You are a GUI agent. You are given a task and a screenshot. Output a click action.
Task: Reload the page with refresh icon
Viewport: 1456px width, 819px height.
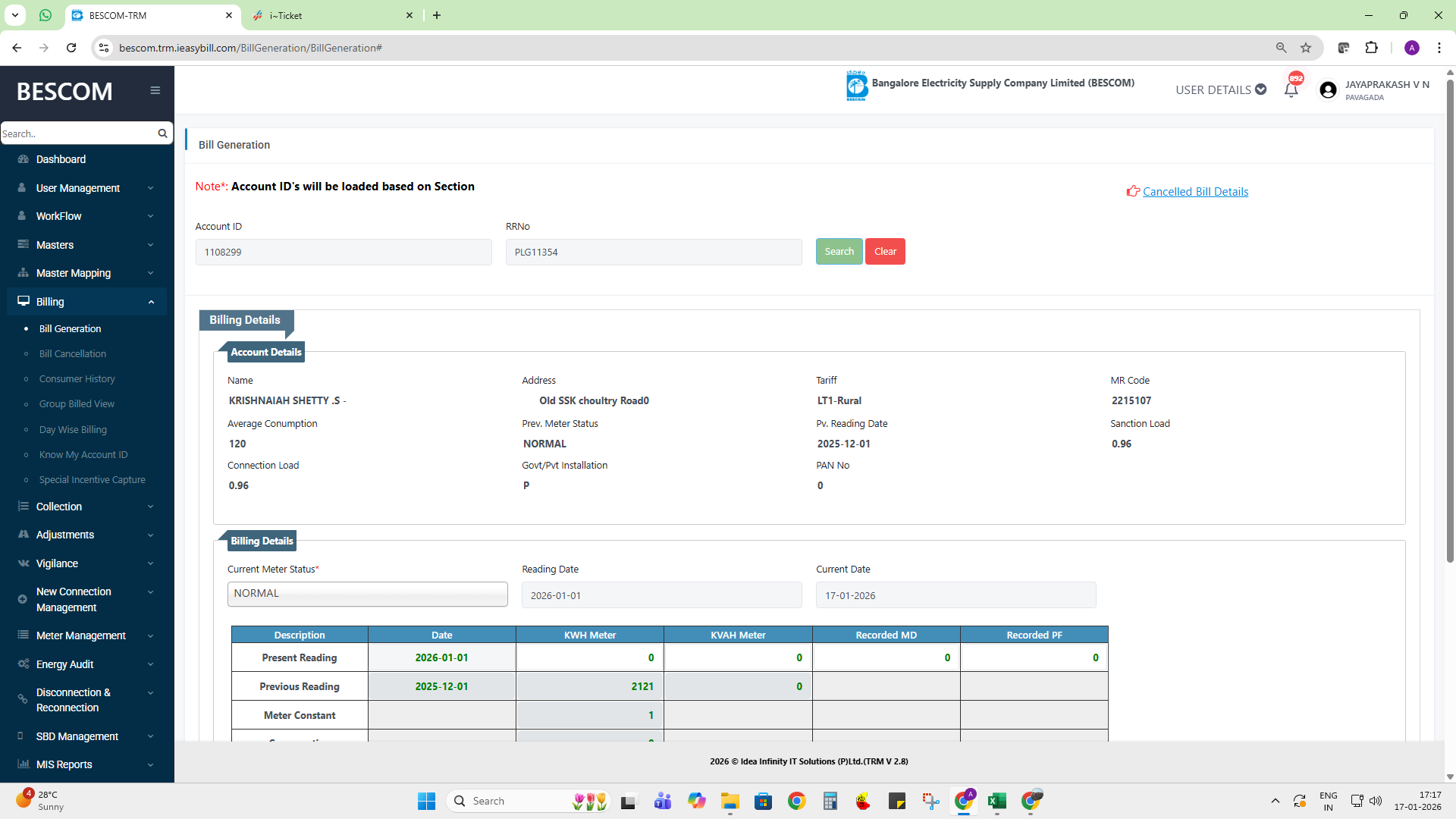coord(71,48)
